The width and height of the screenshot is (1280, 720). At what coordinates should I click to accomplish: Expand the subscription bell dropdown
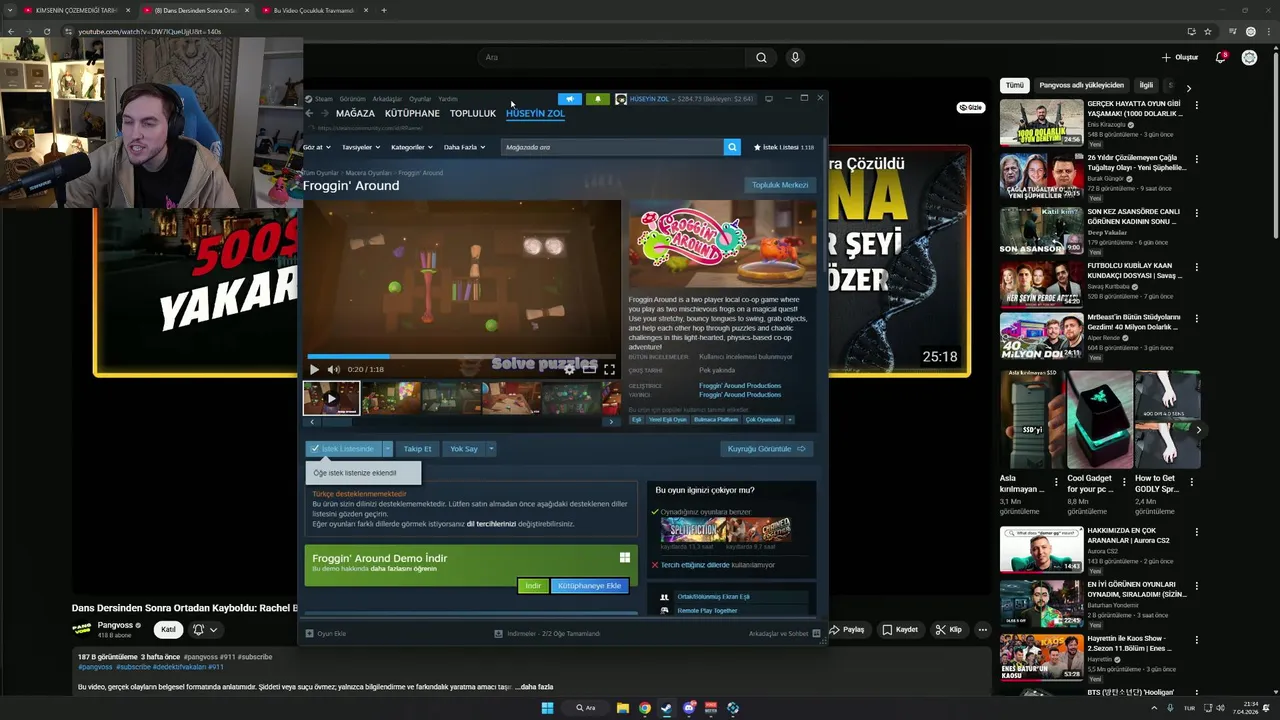point(204,629)
